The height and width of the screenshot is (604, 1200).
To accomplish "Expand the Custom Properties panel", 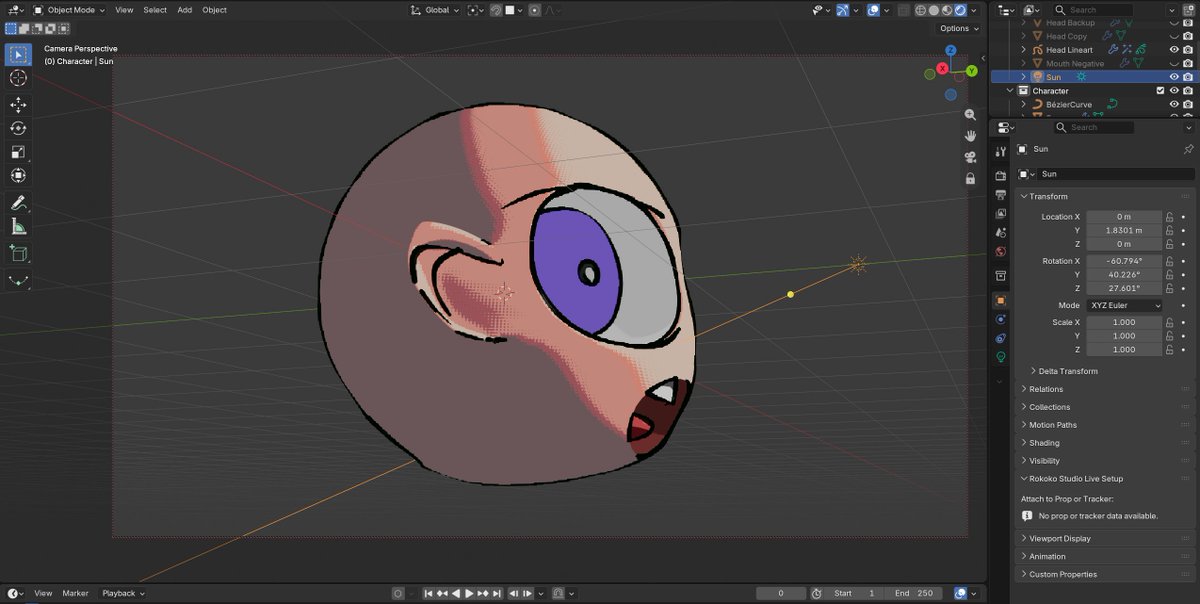I will 1063,574.
